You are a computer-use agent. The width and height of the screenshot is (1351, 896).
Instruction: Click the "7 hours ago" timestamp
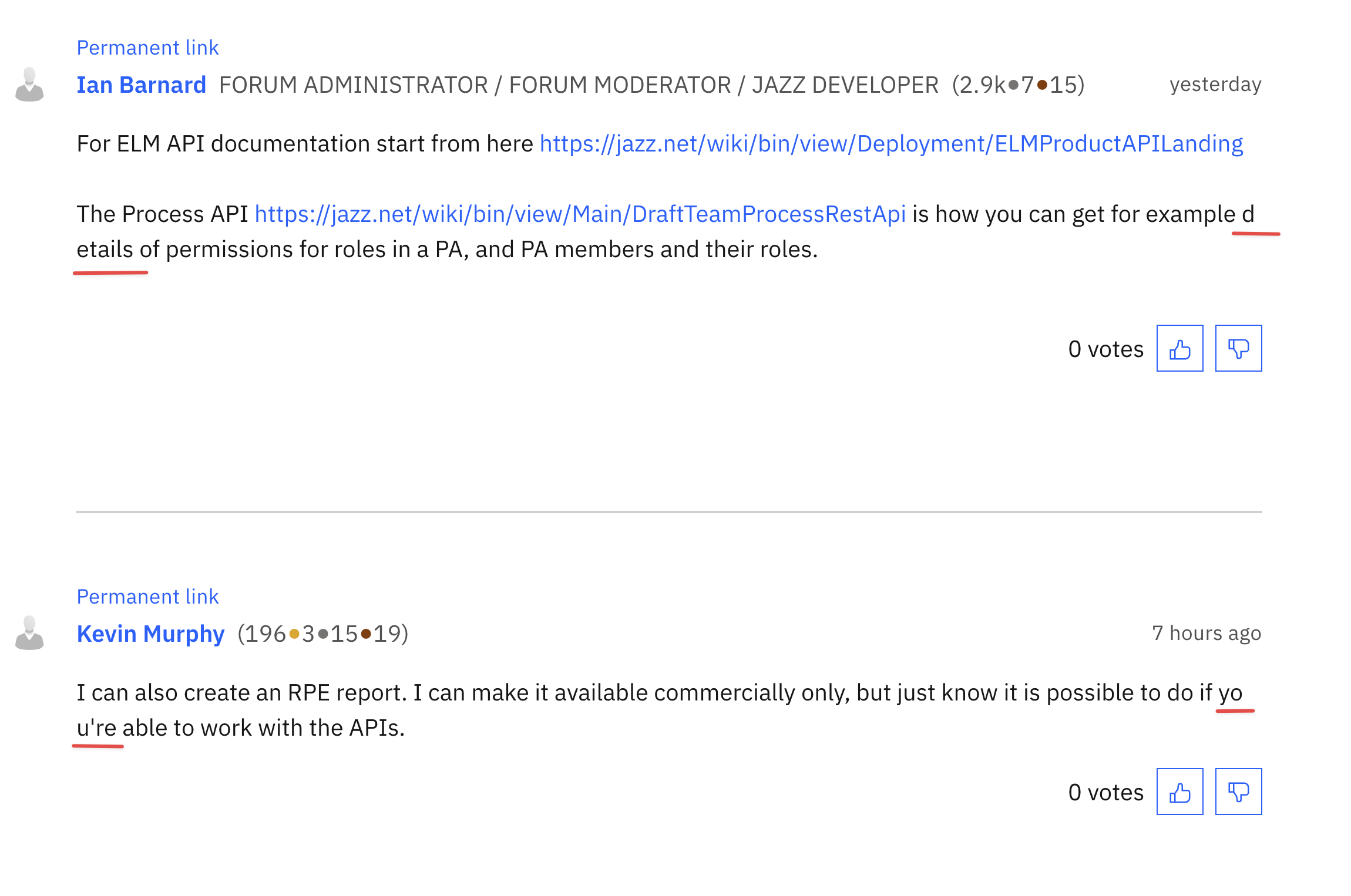click(x=1206, y=634)
